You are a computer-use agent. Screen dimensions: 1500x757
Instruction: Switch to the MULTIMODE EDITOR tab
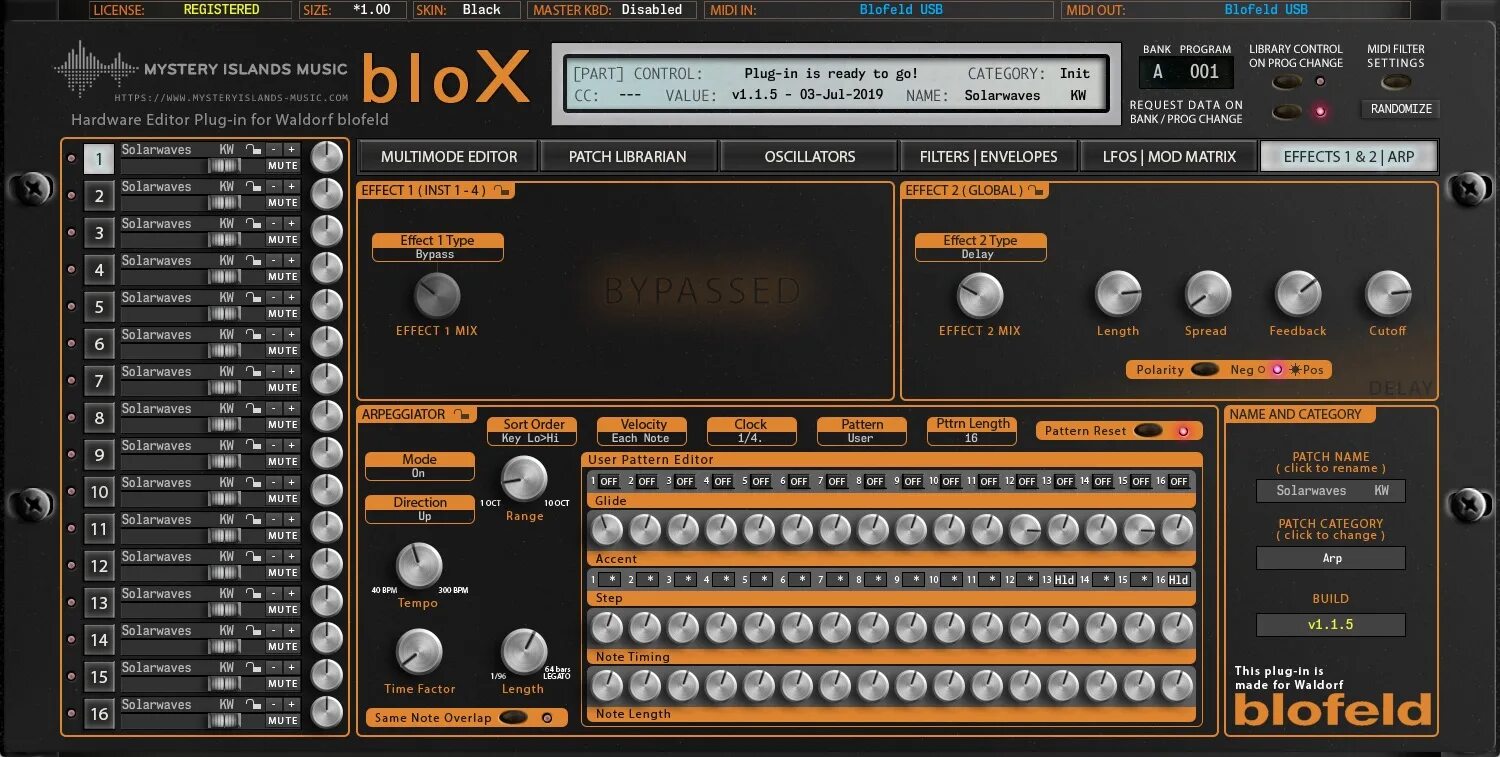(449, 157)
